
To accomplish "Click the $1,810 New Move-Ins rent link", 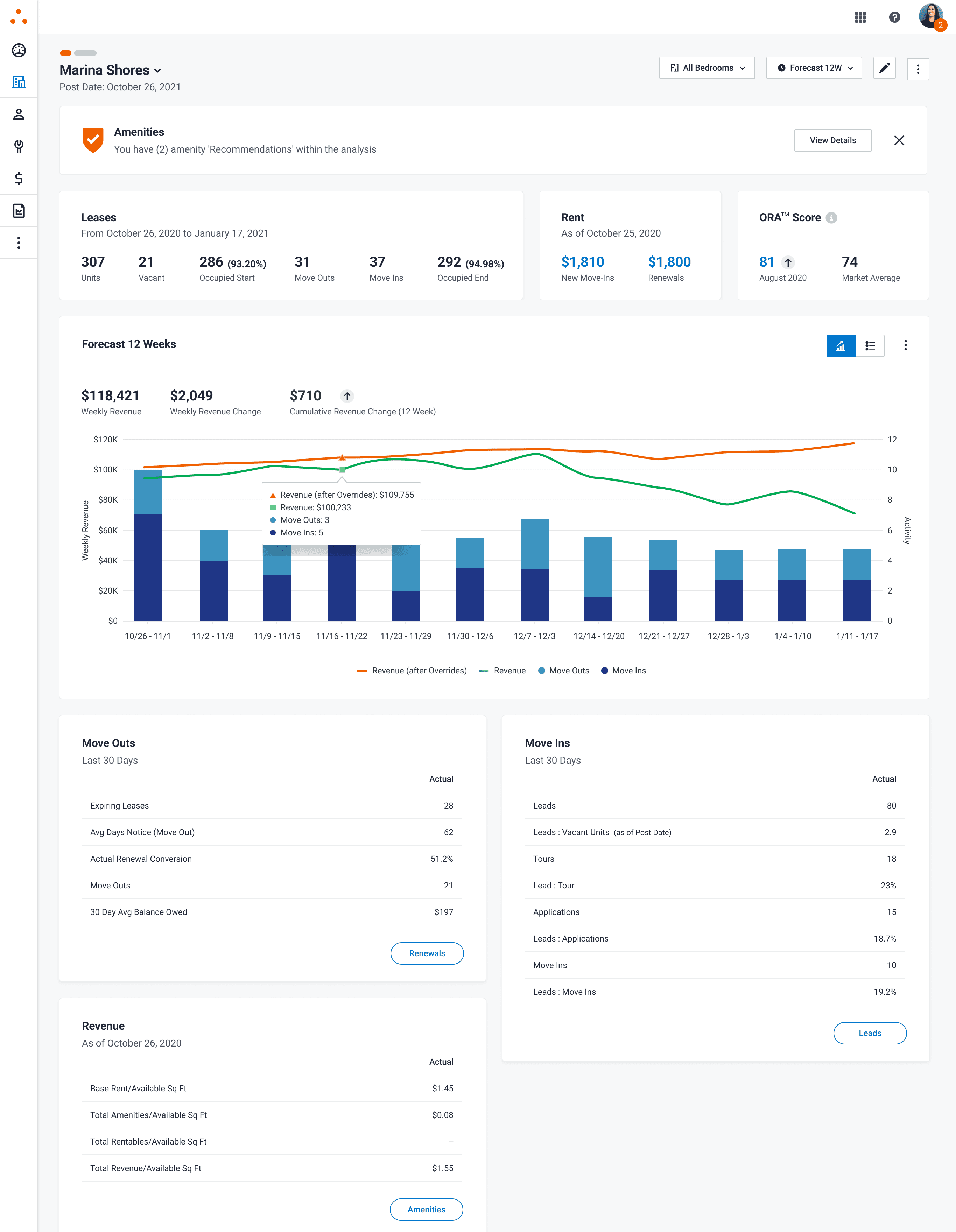I will tap(583, 262).
